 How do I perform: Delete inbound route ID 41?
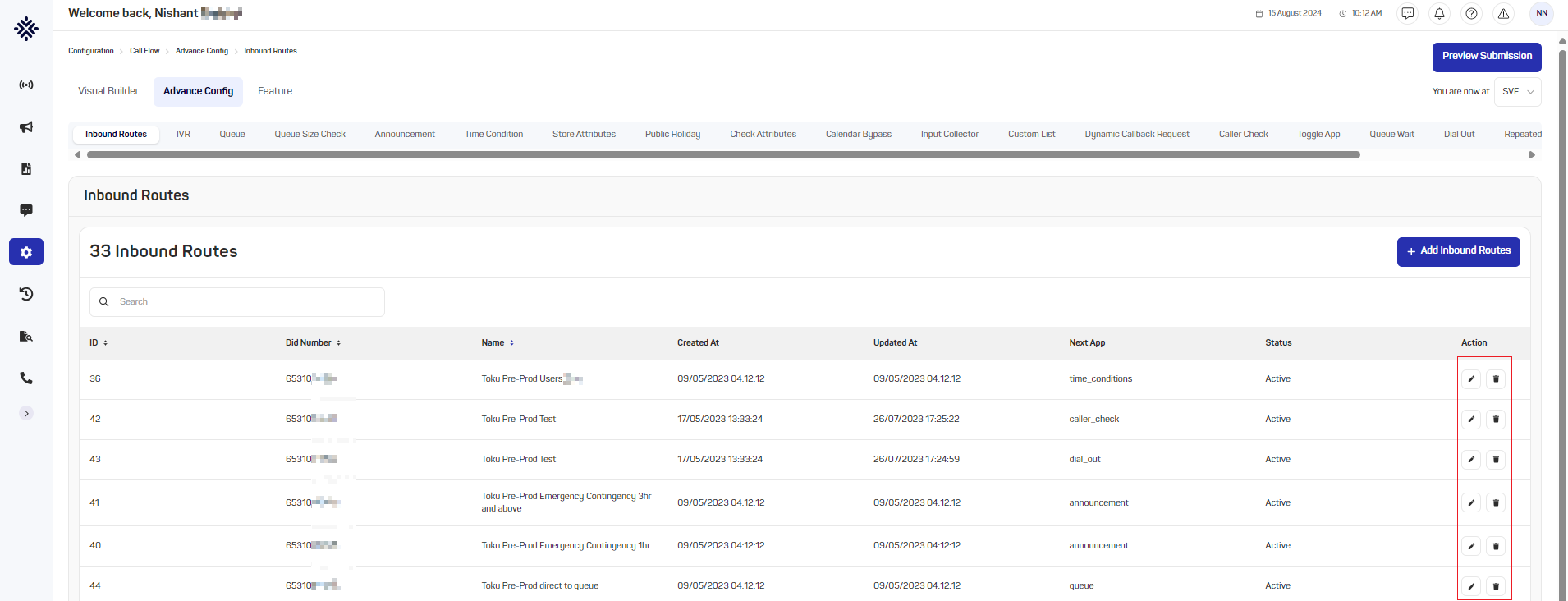click(1496, 502)
